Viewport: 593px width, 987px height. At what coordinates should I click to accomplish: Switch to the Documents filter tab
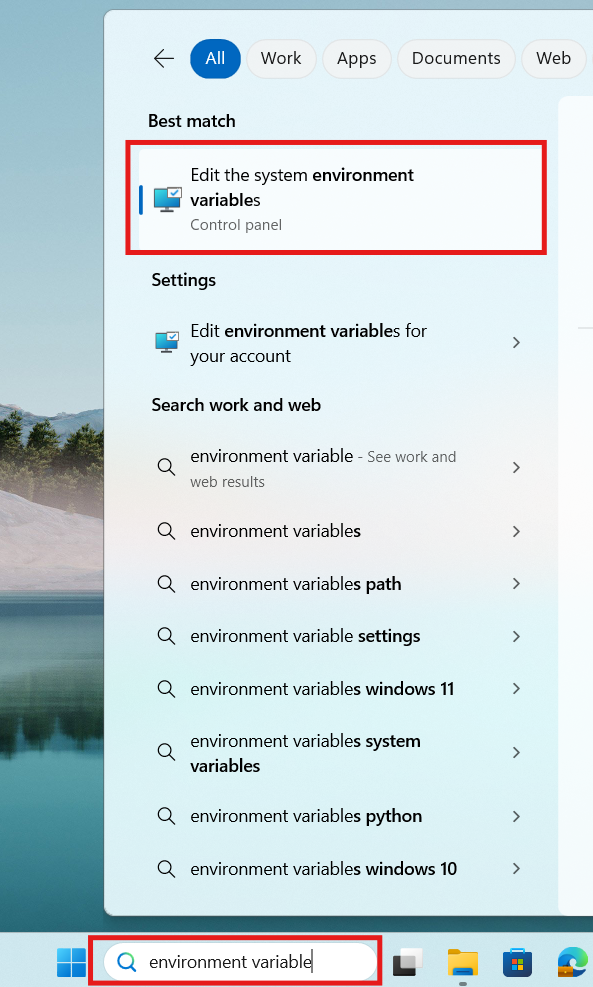[456, 58]
